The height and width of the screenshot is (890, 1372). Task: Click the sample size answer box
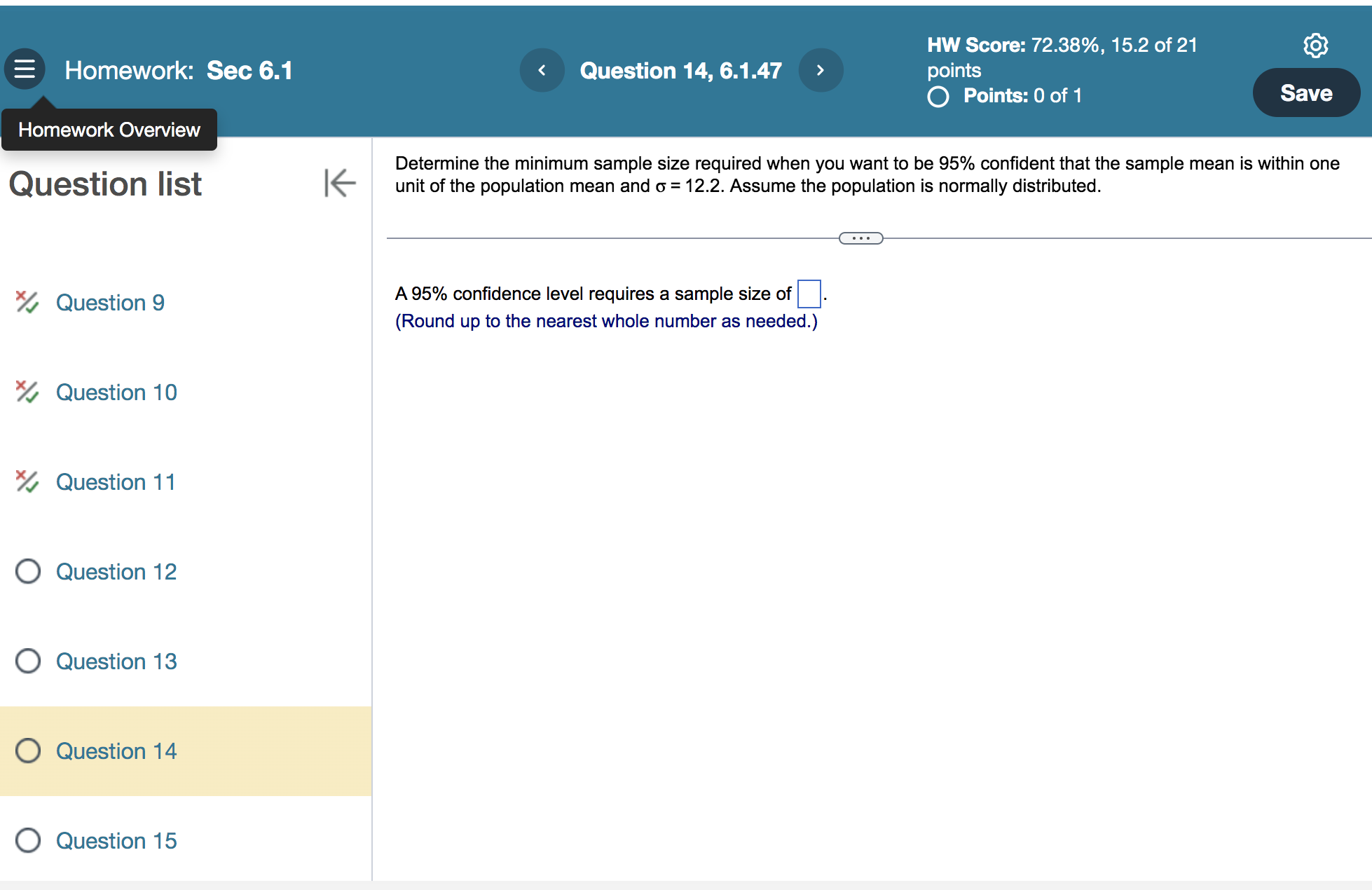[x=809, y=294]
